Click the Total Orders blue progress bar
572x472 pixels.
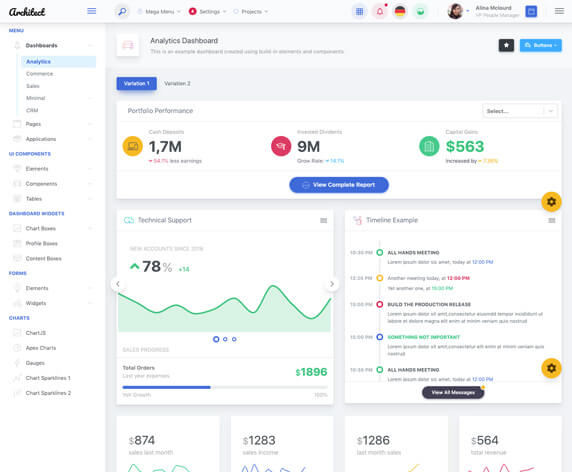click(167, 387)
